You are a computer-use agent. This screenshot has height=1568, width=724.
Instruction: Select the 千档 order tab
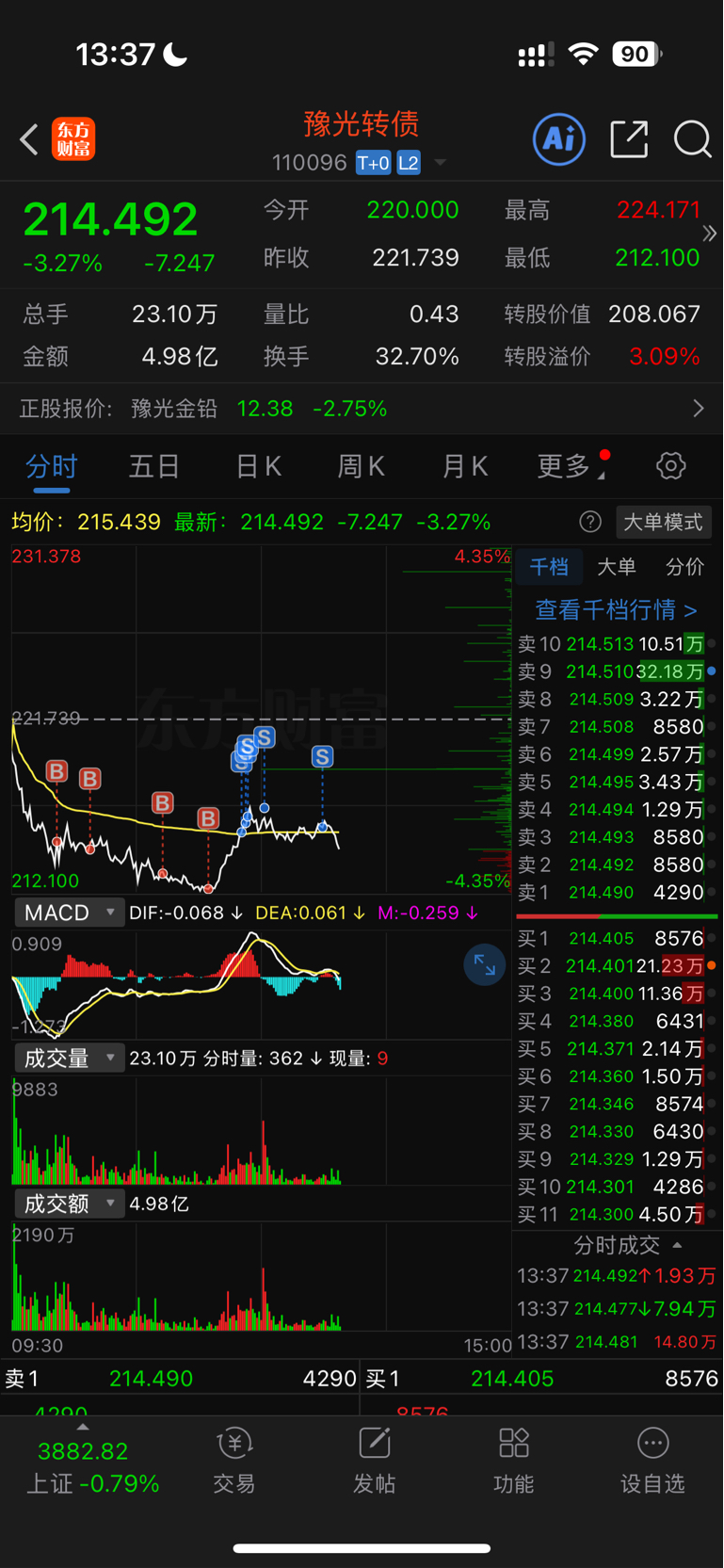coord(549,566)
